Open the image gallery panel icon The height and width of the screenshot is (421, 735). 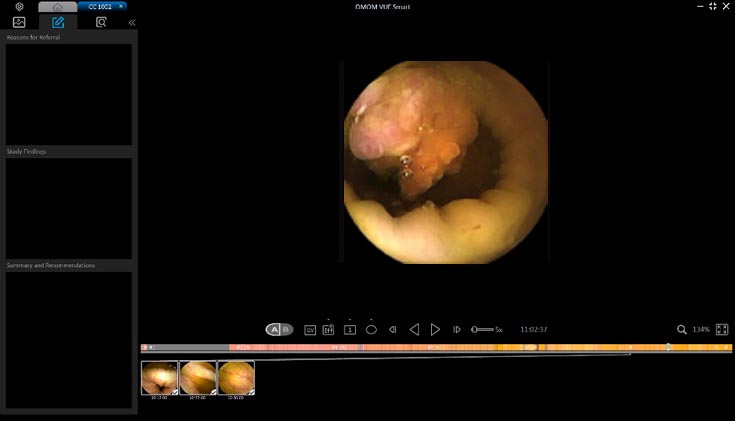[x=19, y=22]
